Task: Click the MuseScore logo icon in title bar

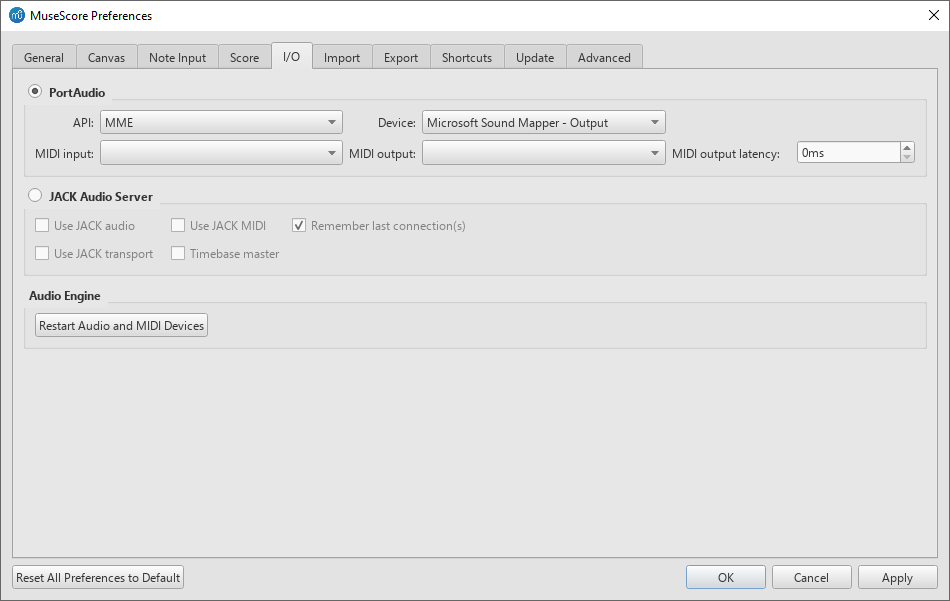Action: (x=16, y=16)
